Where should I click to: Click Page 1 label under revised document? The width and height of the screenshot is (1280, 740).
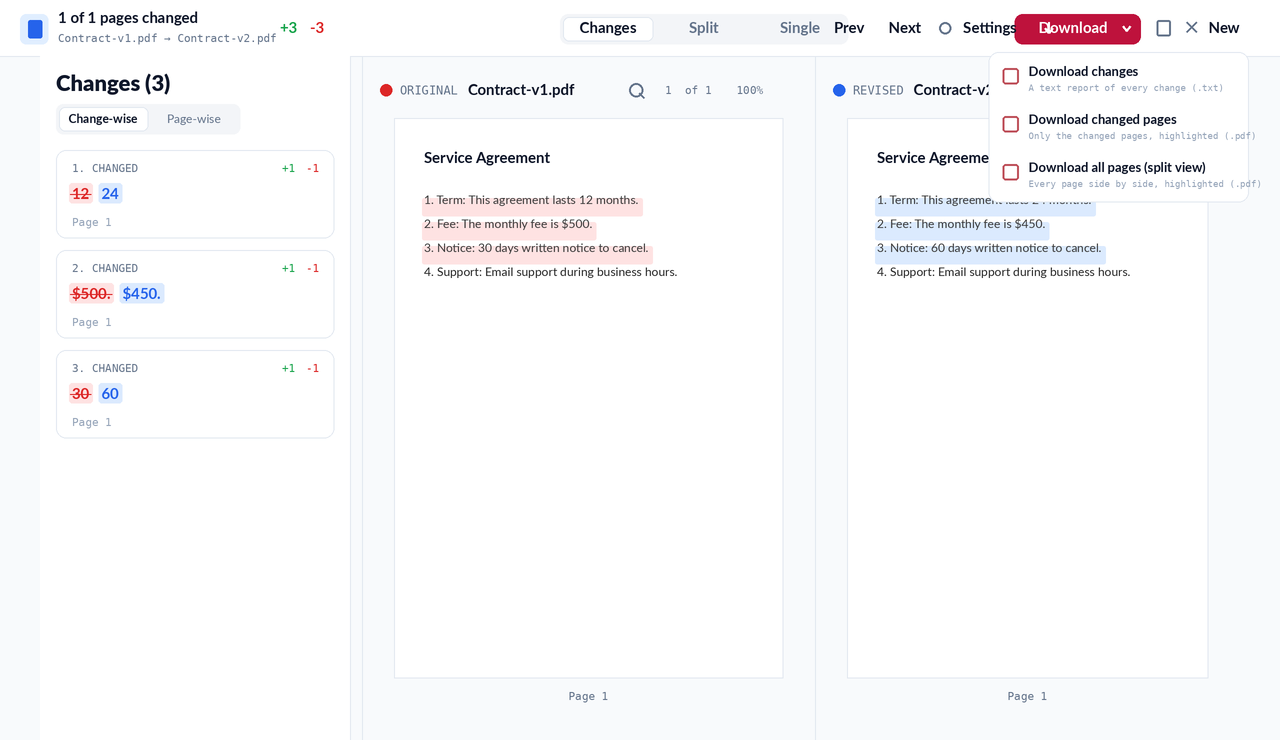[1027, 697]
